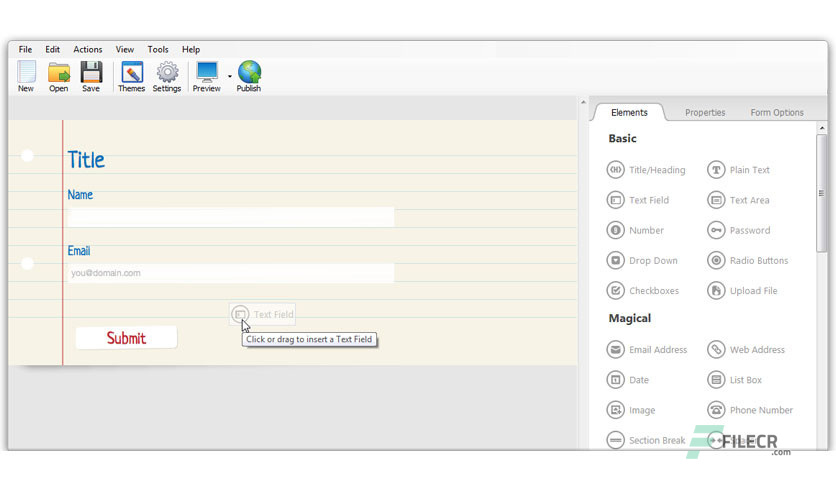Image resolution: width=836 pixels, height=484 pixels.
Task: Insert a Password element
Action: pyautogui.click(x=739, y=230)
